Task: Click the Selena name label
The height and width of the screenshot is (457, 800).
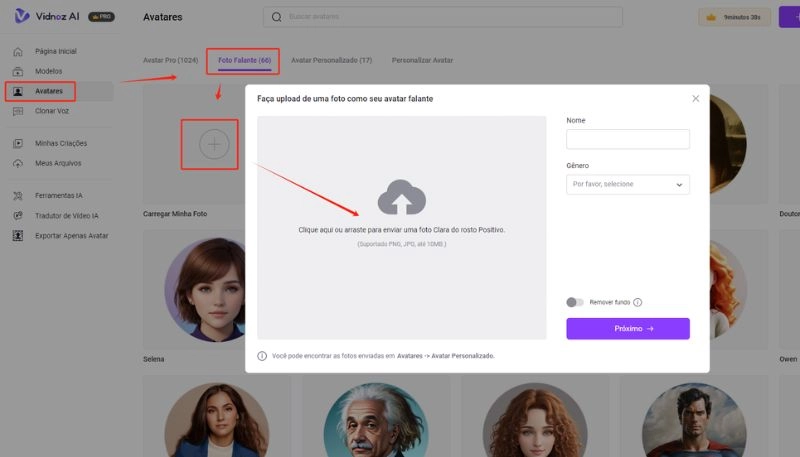Action: 154,360
